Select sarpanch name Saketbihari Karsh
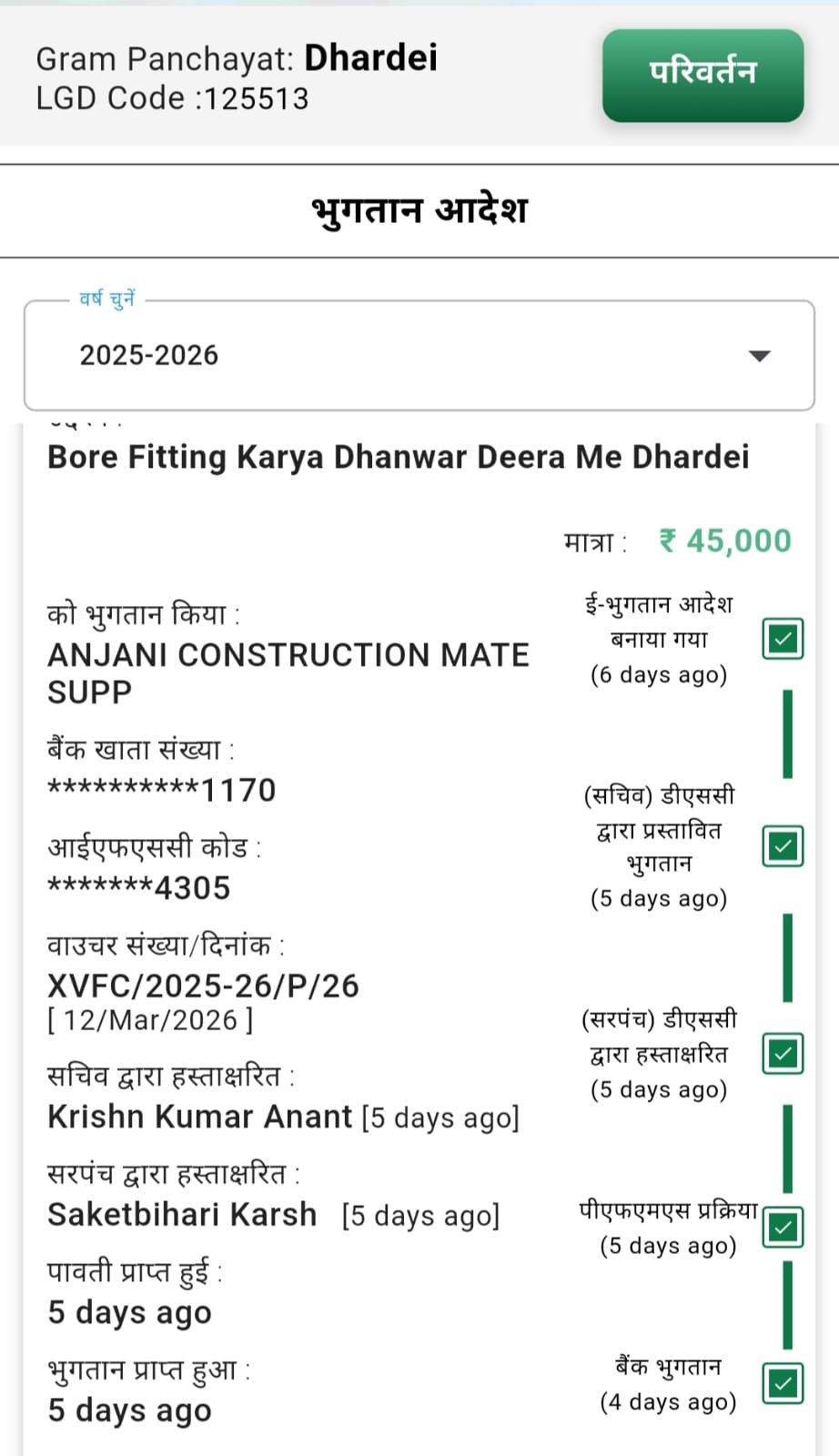The width and height of the screenshot is (839, 1456). point(182,1215)
